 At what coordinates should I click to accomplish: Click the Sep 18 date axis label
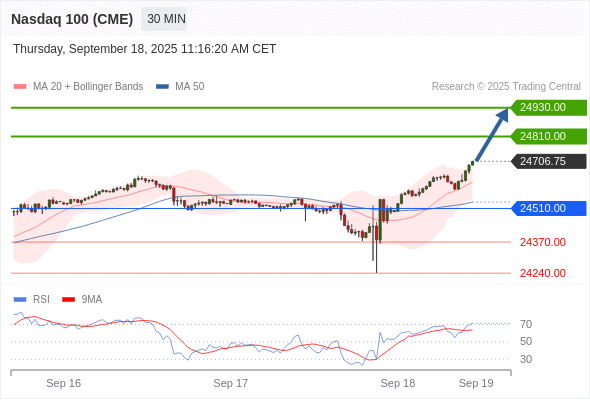398,383
